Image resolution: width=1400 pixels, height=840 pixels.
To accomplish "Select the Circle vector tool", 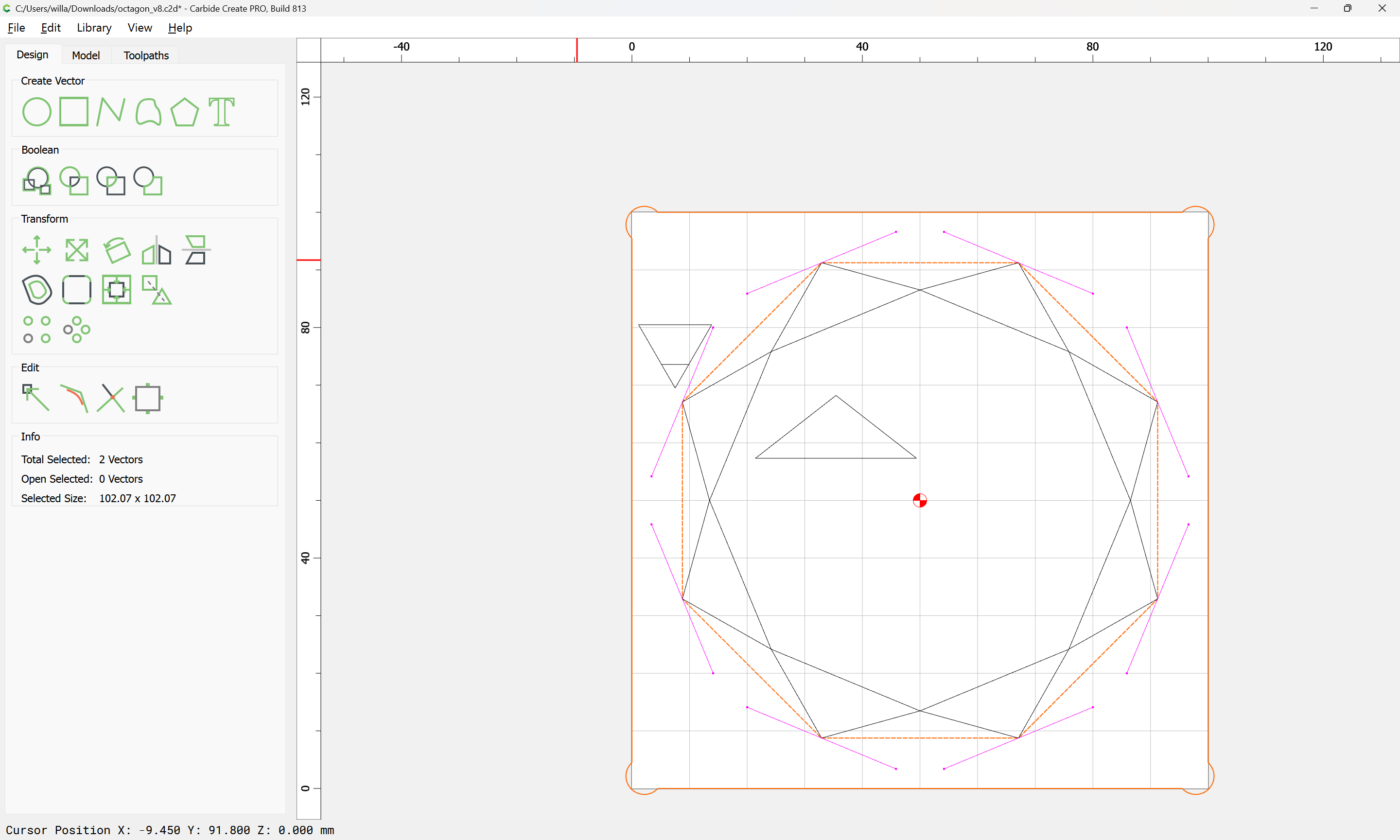I will pyautogui.click(x=37, y=111).
